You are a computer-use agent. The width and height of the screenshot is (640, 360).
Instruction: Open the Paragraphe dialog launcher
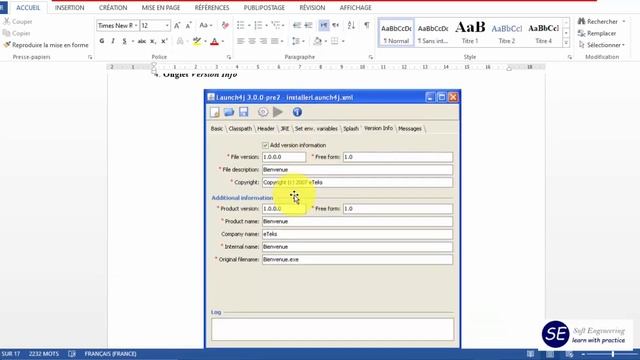pyautogui.click(x=370, y=57)
